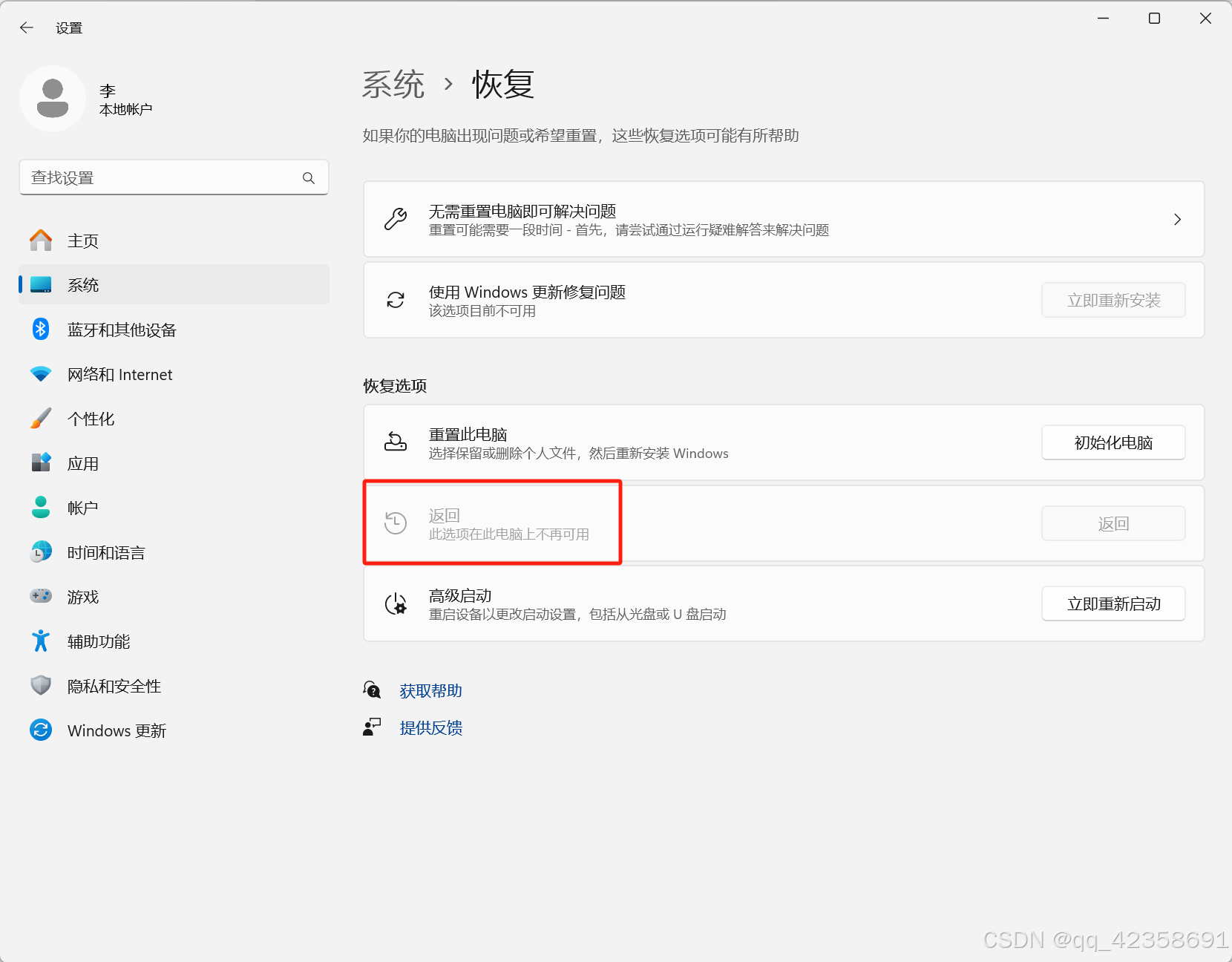Click the 恢复选项 section heading
Screen dimensions: 1232x962
pos(395,386)
